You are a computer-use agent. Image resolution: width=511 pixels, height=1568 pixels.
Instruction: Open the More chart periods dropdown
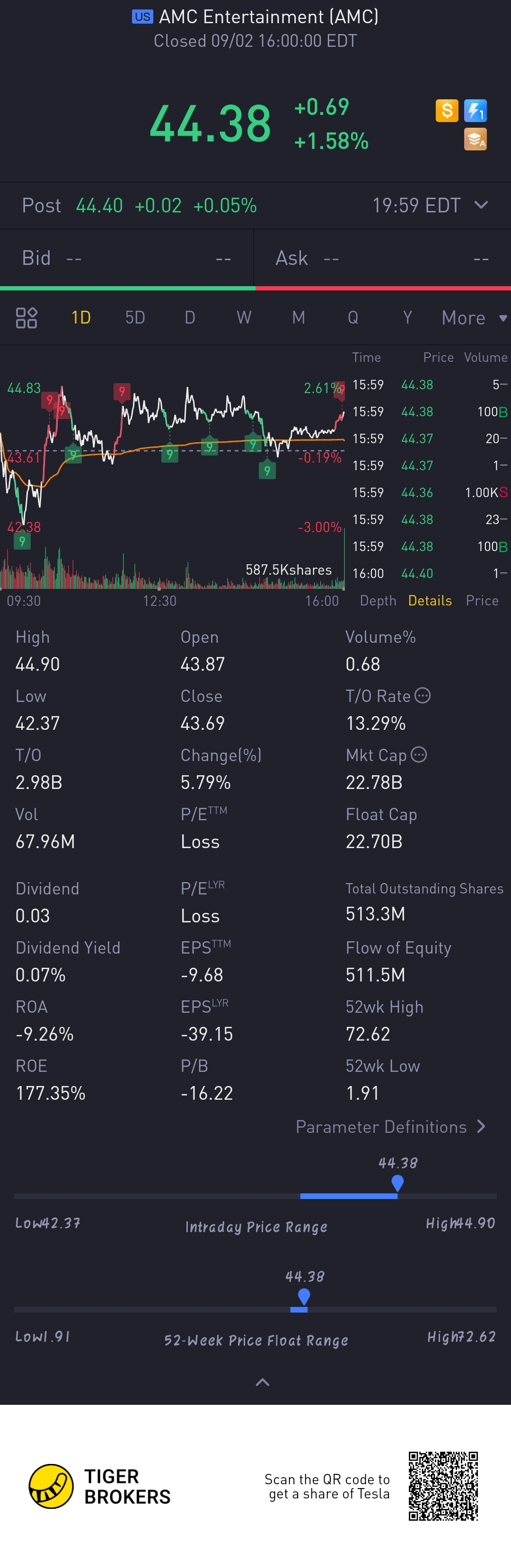tap(475, 318)
